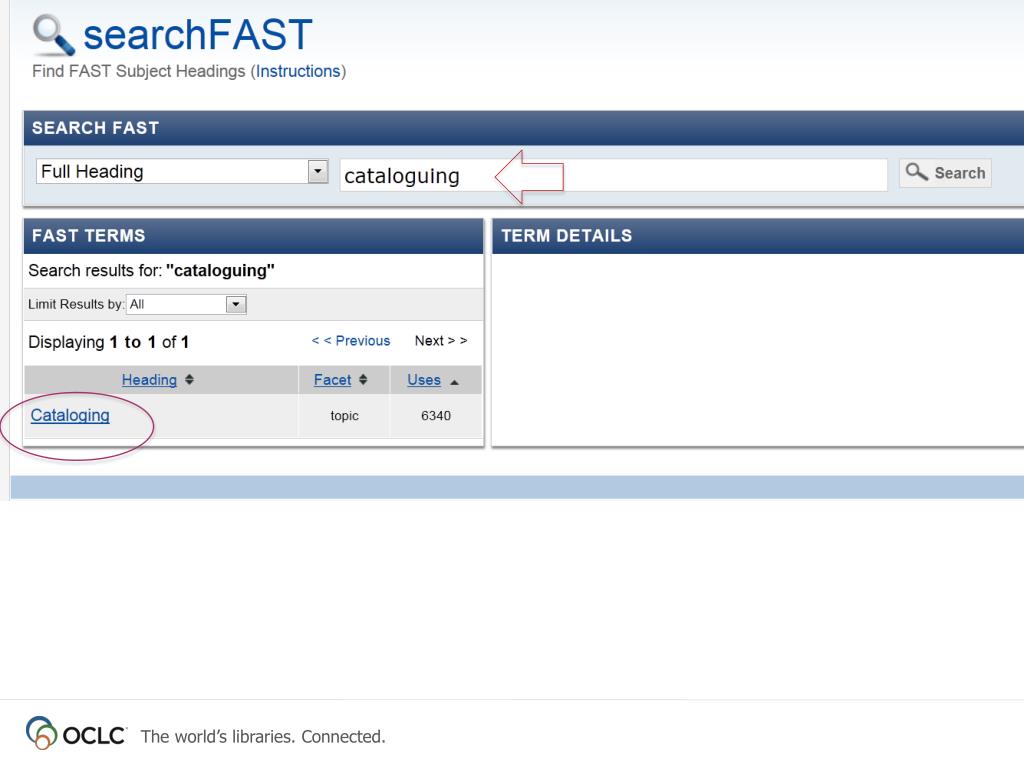Click the 6340 uses value
The height and width of the screenshot is (768, 1024).
[436, 416]
